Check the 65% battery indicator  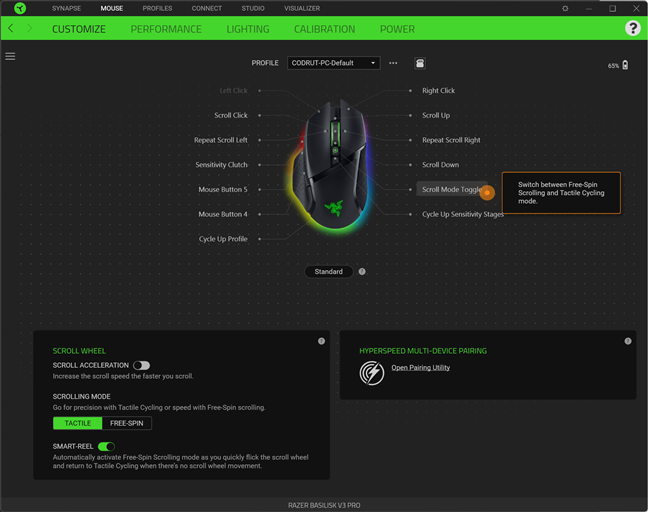pyautogui.click(x=618, y=65)
